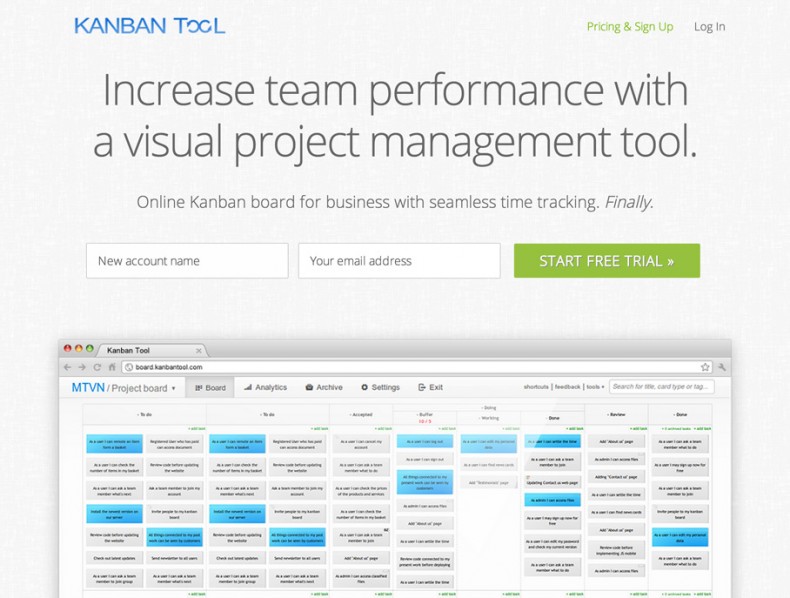Click the board search field

click(x=662, y=387)
